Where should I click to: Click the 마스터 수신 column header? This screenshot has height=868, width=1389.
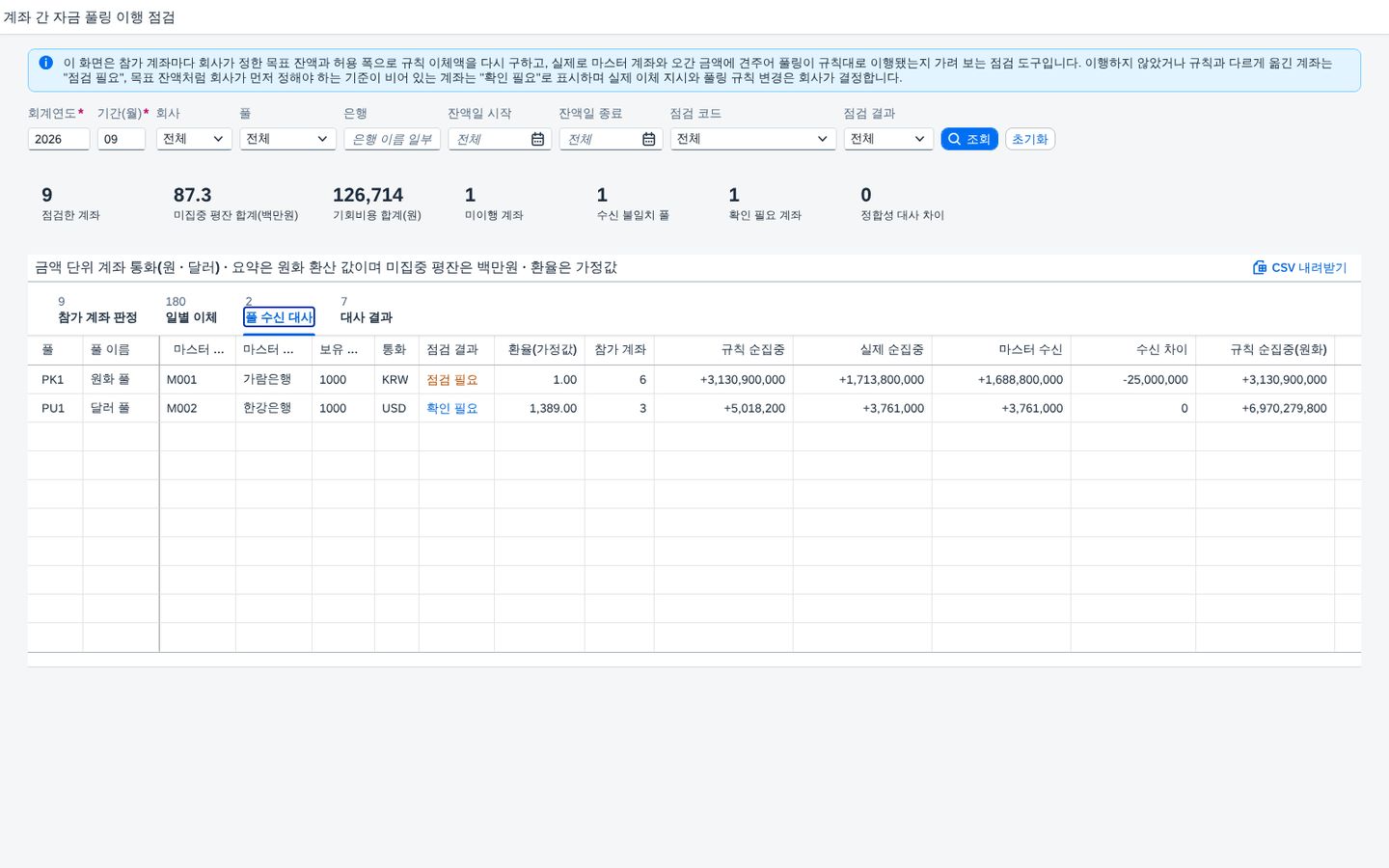coord(1001,350)
